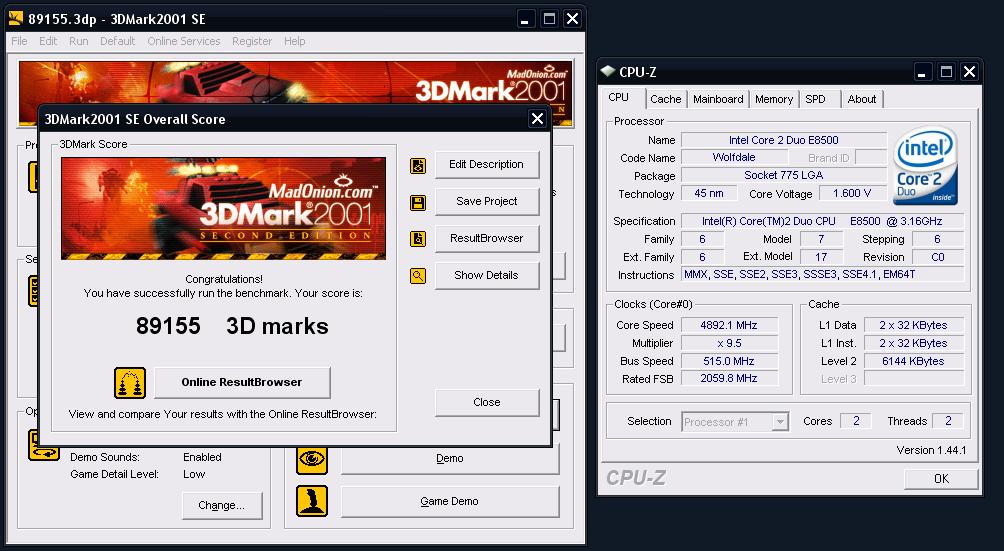Open the Default menu
1004x551 pixels.
tap(117, 41)
